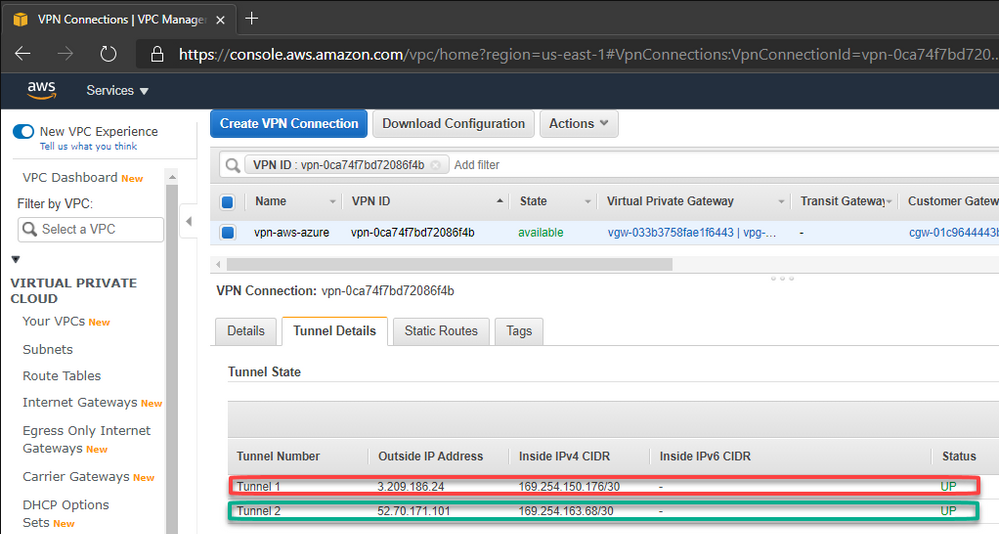
Task: Click Tell us what you think link
Action: 89,147
